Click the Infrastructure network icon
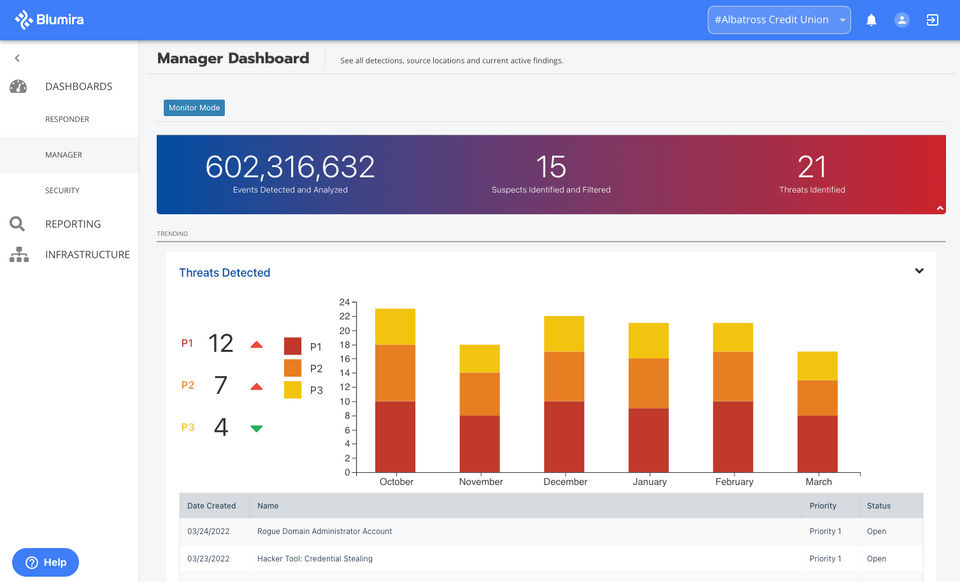The image size is (960, 582). [x=19, y=255]
